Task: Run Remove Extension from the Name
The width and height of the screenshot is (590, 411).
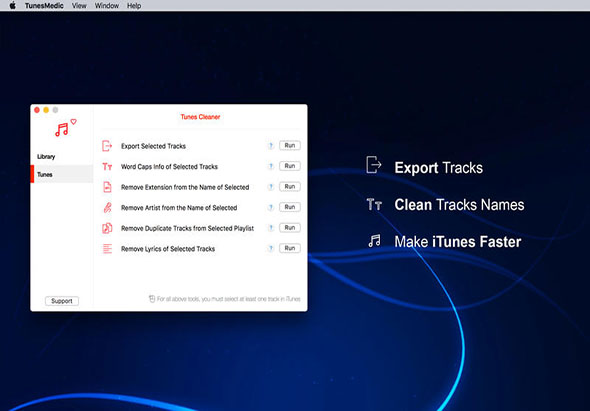Action: click(290, 186)
